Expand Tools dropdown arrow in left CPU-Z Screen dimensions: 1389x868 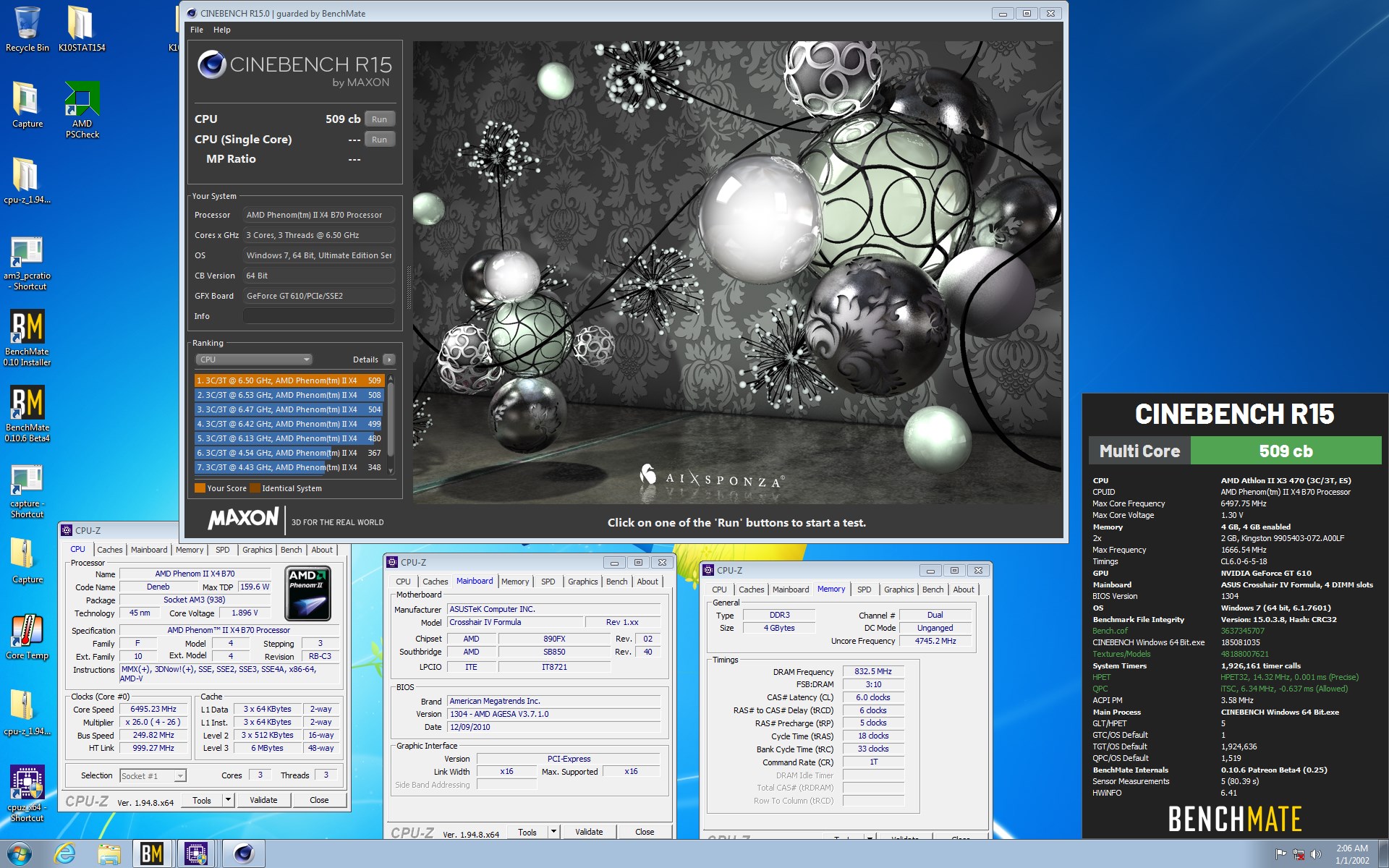(x=228, y=800)
